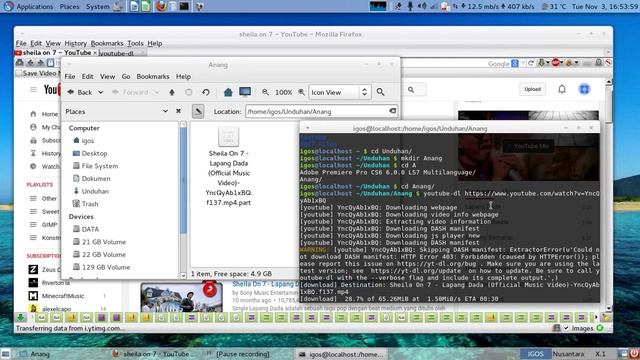Open YouTube notifications bell
The image size is (640, 360).
tap(562, 89)
